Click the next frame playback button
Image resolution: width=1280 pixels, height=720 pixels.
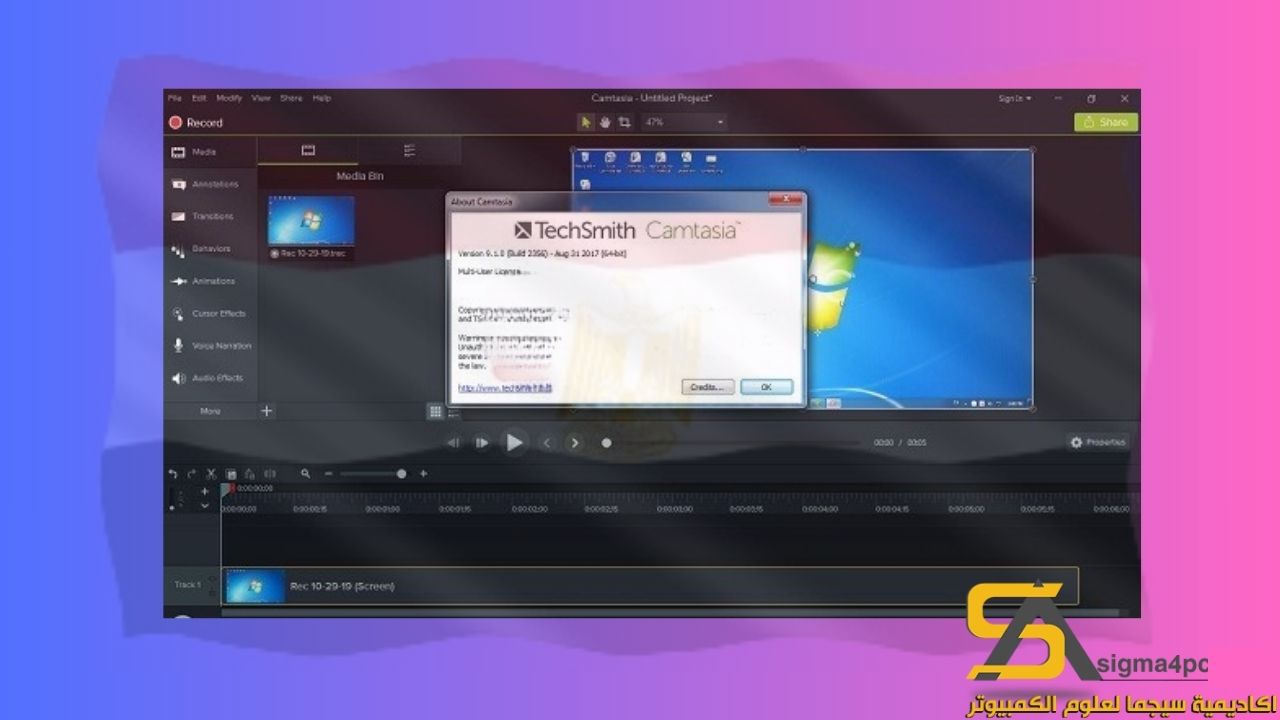click(482, 442)
